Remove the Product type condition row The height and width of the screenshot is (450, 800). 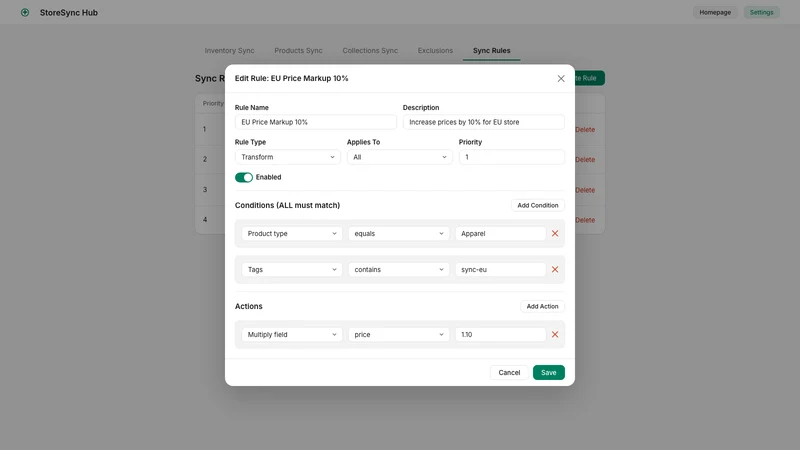point(555,234)
